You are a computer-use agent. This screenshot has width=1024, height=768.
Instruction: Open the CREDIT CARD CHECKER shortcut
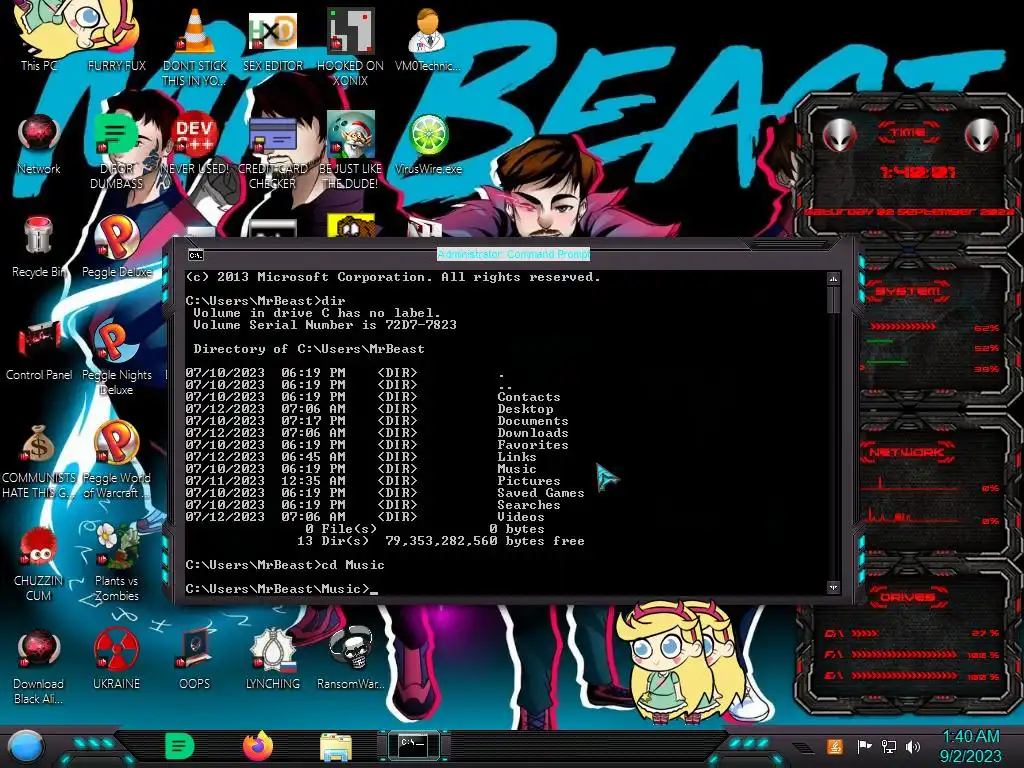(x=272, y=152)
